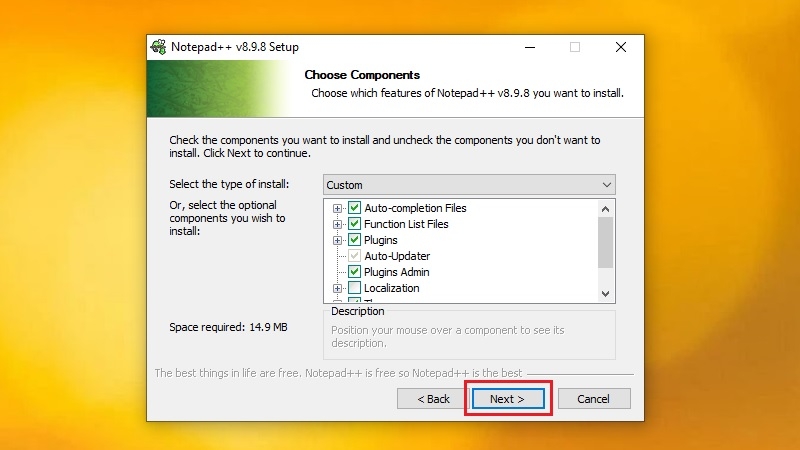
Task: Expand the Auto-completion Files tree node
Action: click(x=337, y=208)
